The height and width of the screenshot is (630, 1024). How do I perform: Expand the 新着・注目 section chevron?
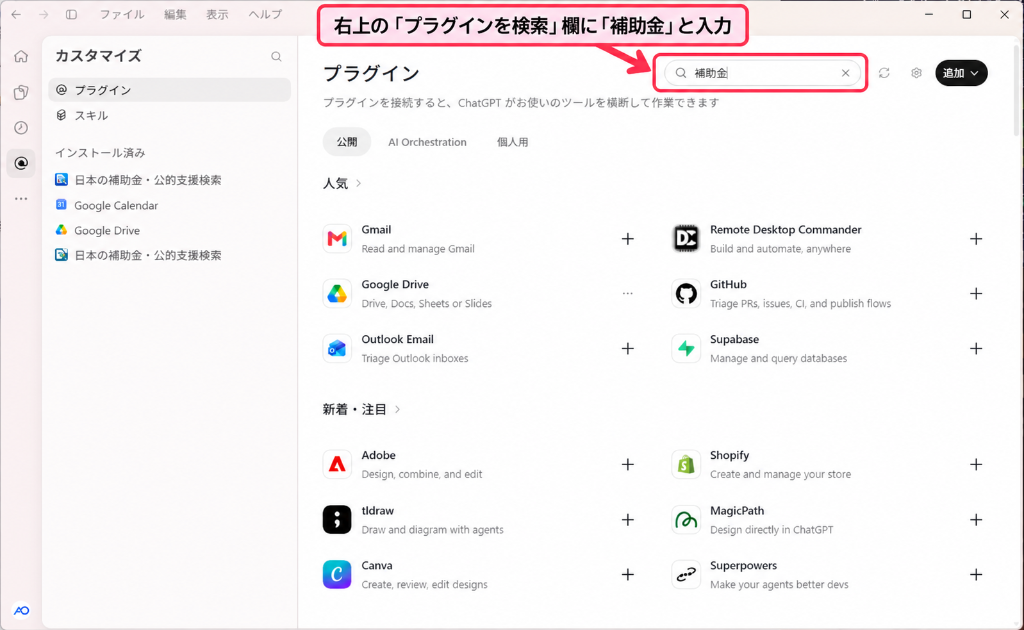(x=397, y=409)
